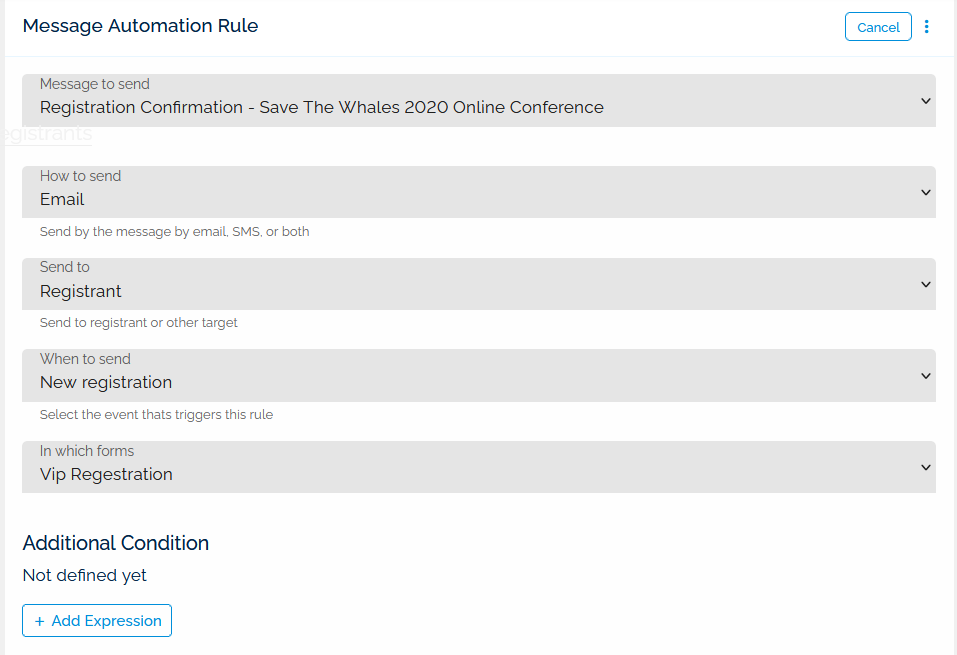Click the email, SMS, or both helper text
957x655 pixels.
click(x=174, y=232)
